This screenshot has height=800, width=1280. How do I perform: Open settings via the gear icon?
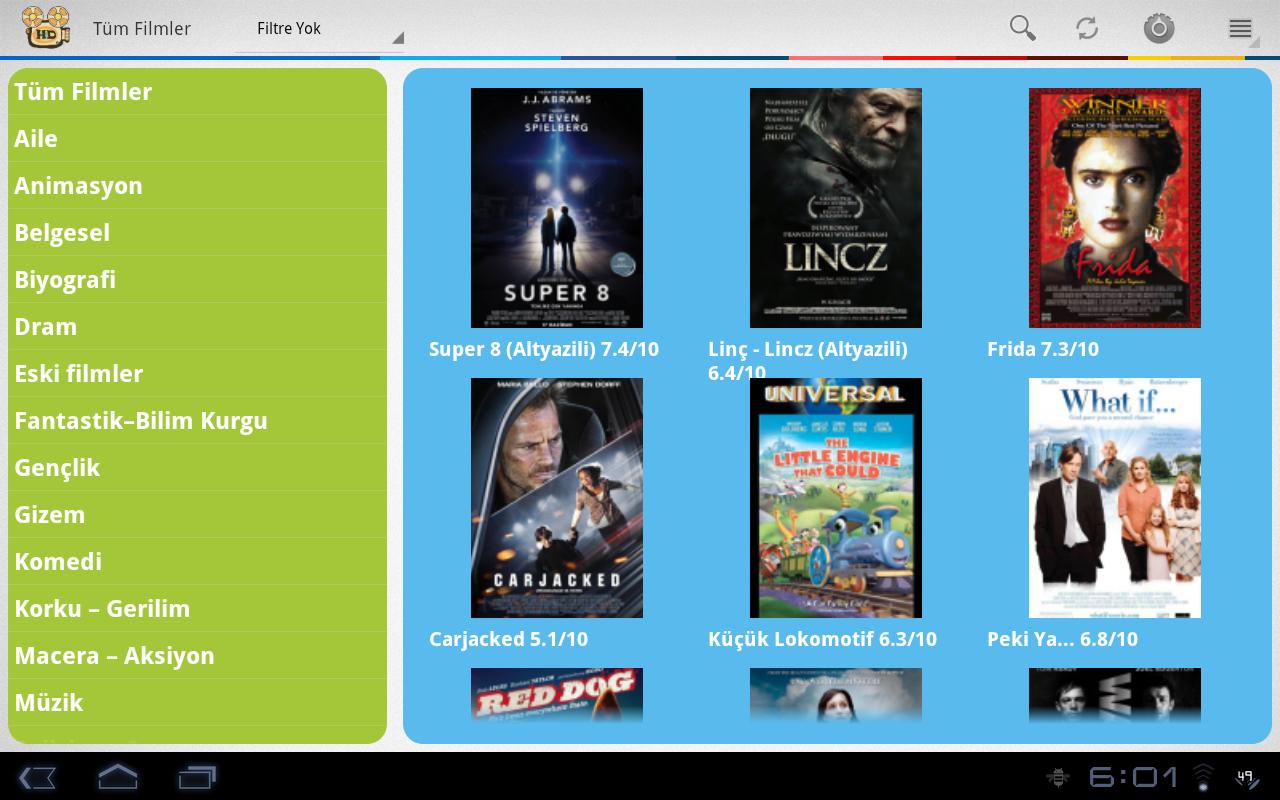(1158, 28)
